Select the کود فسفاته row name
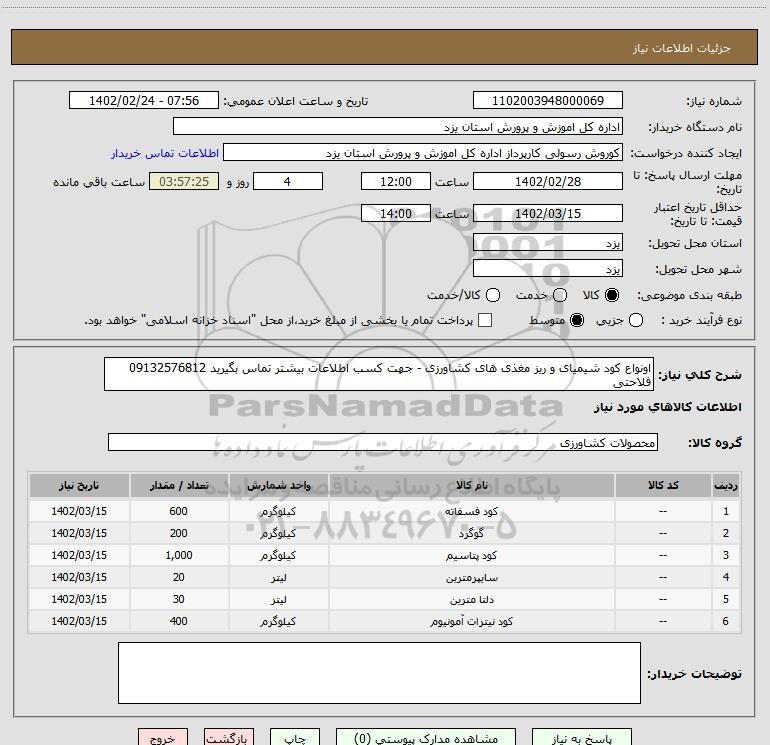The width and height of the screenshot is (770, 745). (x=471, y=511)
